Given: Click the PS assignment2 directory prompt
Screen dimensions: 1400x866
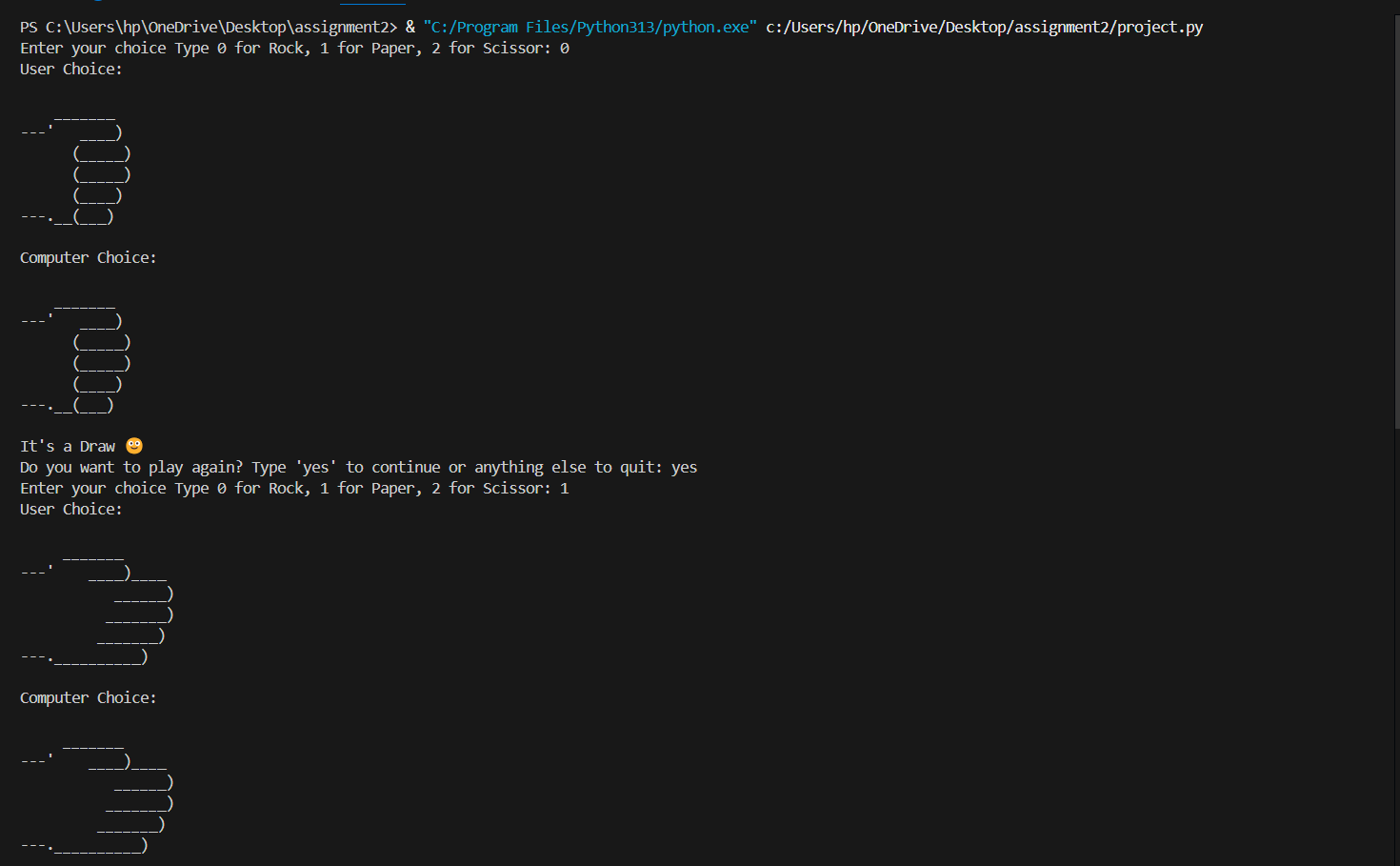Looking at the screenshot, I should click(208, 27).
